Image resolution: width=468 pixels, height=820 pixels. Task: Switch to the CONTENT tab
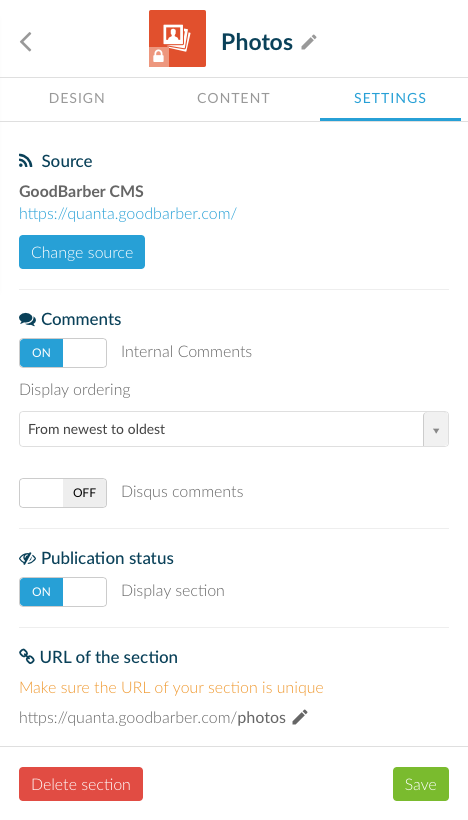coord(233,98)
